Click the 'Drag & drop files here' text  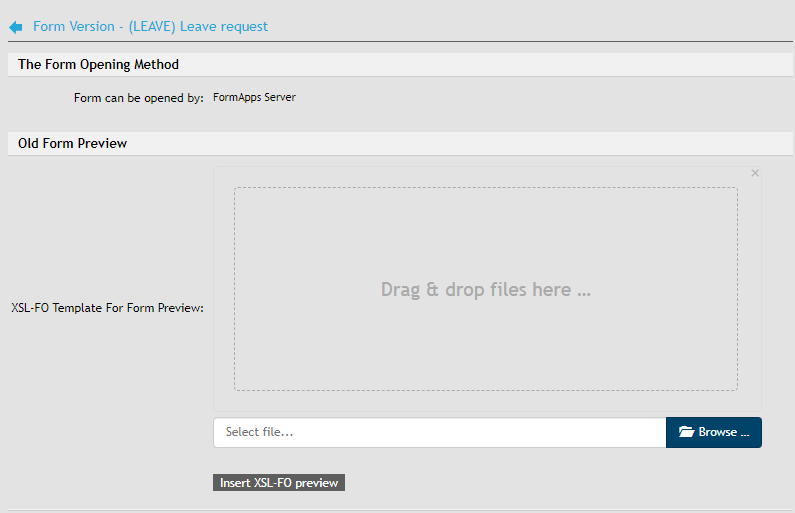[486, 290]
